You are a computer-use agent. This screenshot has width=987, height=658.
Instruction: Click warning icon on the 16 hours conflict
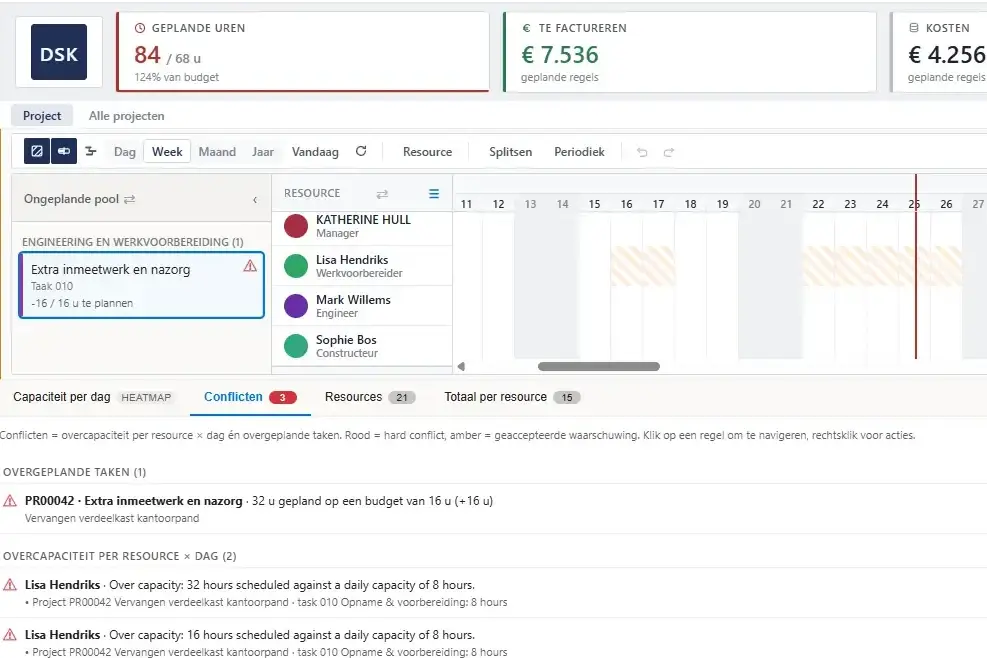(10, 635)
